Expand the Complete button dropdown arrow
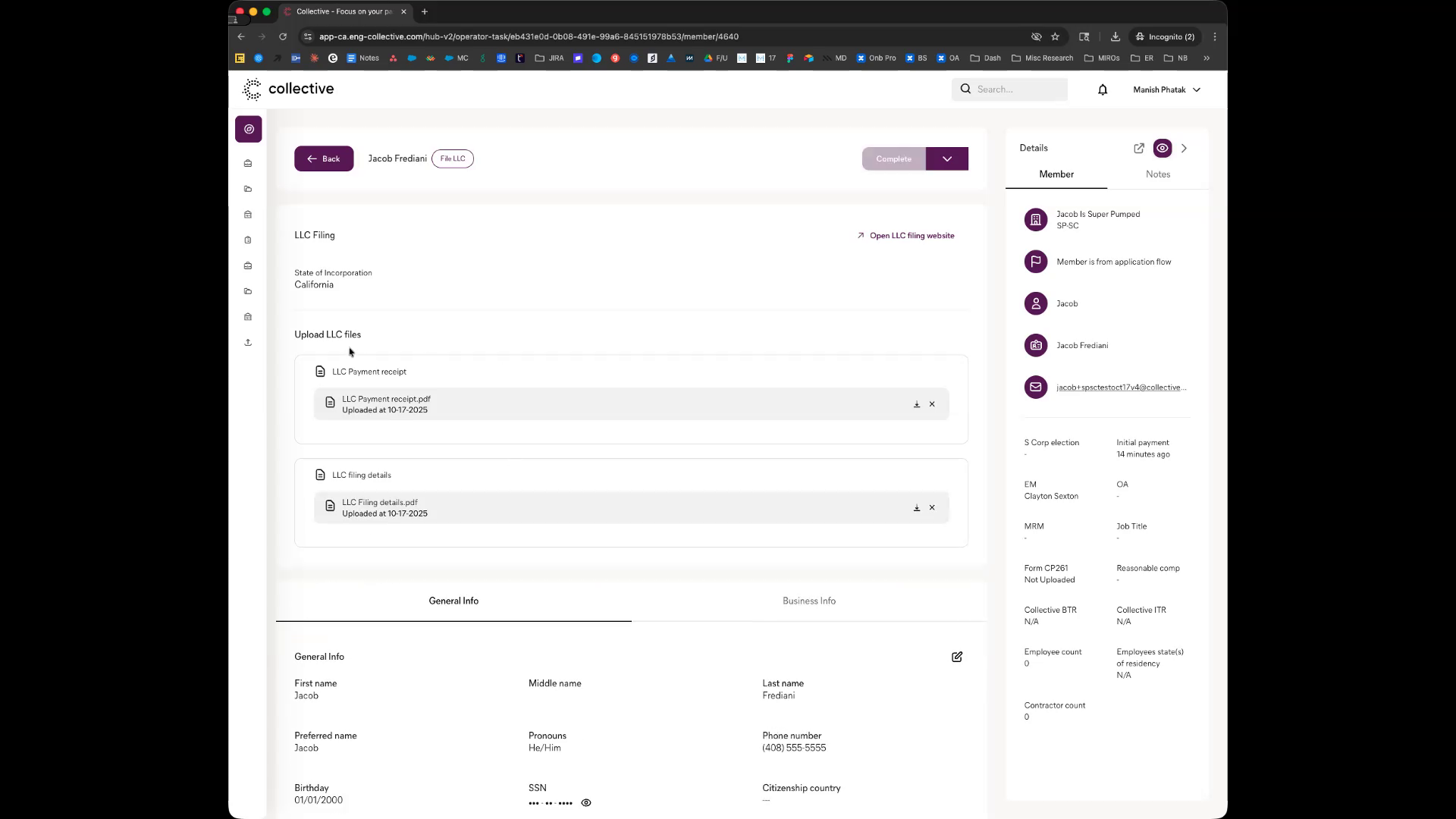Viewport: 1456px width, 819px height. click(x=946, y=158)
